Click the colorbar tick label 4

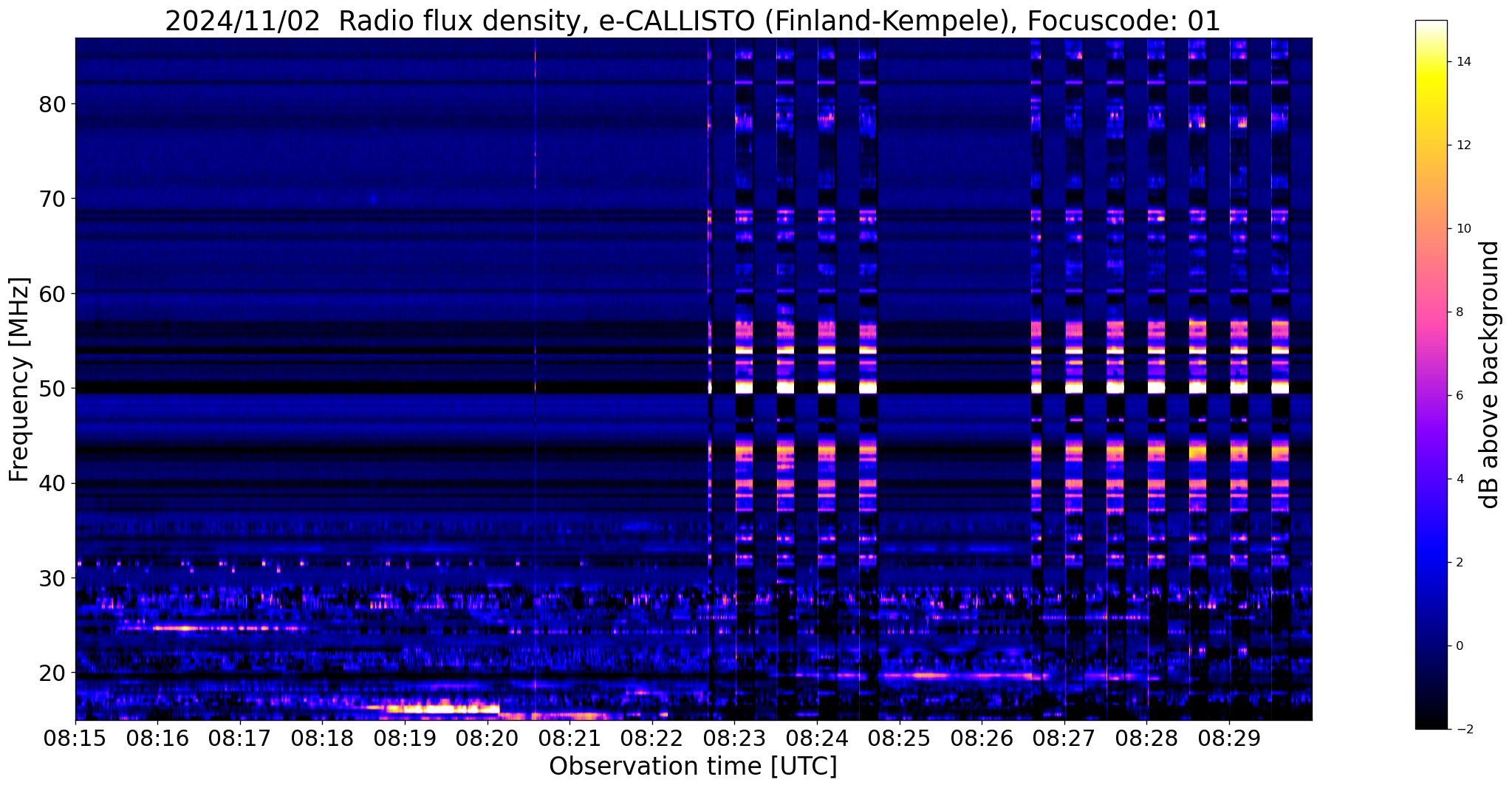1458,479
